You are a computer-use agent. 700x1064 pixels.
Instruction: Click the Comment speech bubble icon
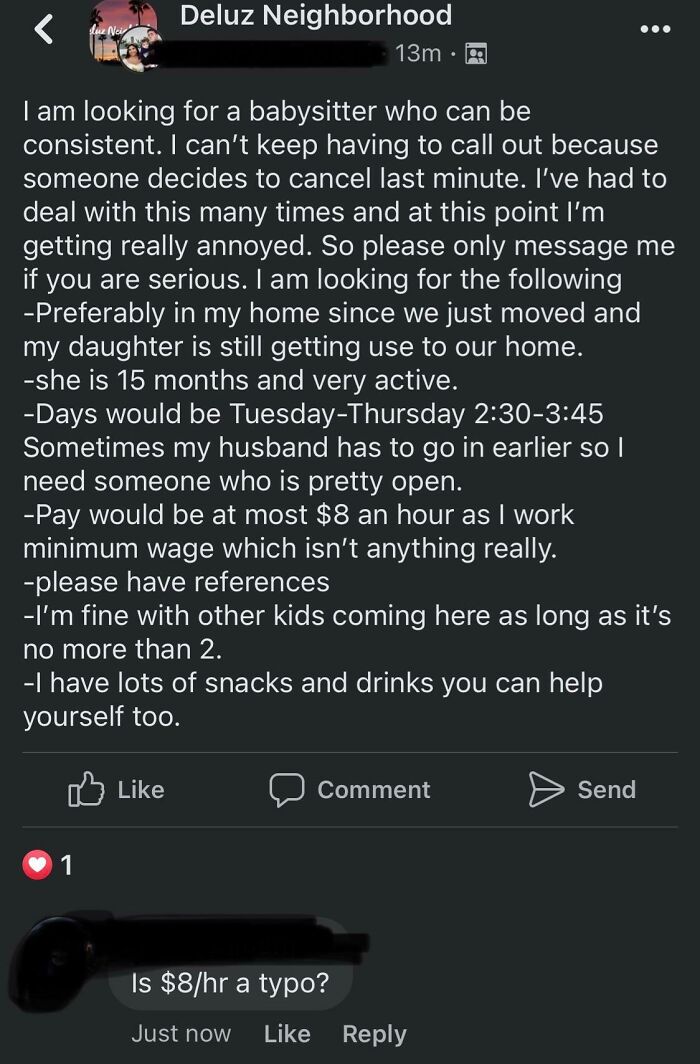(x=286, y=789)
